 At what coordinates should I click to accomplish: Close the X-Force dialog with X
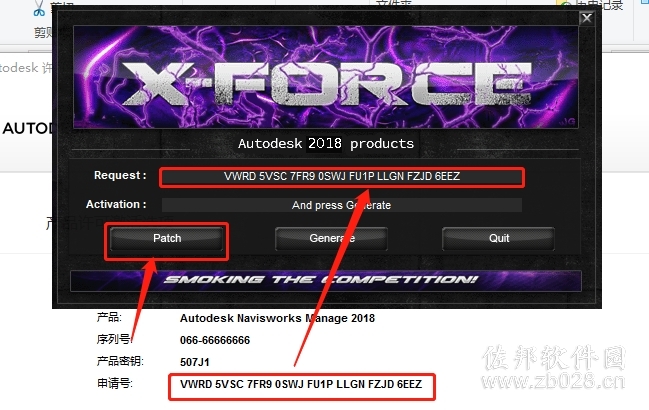587,18
